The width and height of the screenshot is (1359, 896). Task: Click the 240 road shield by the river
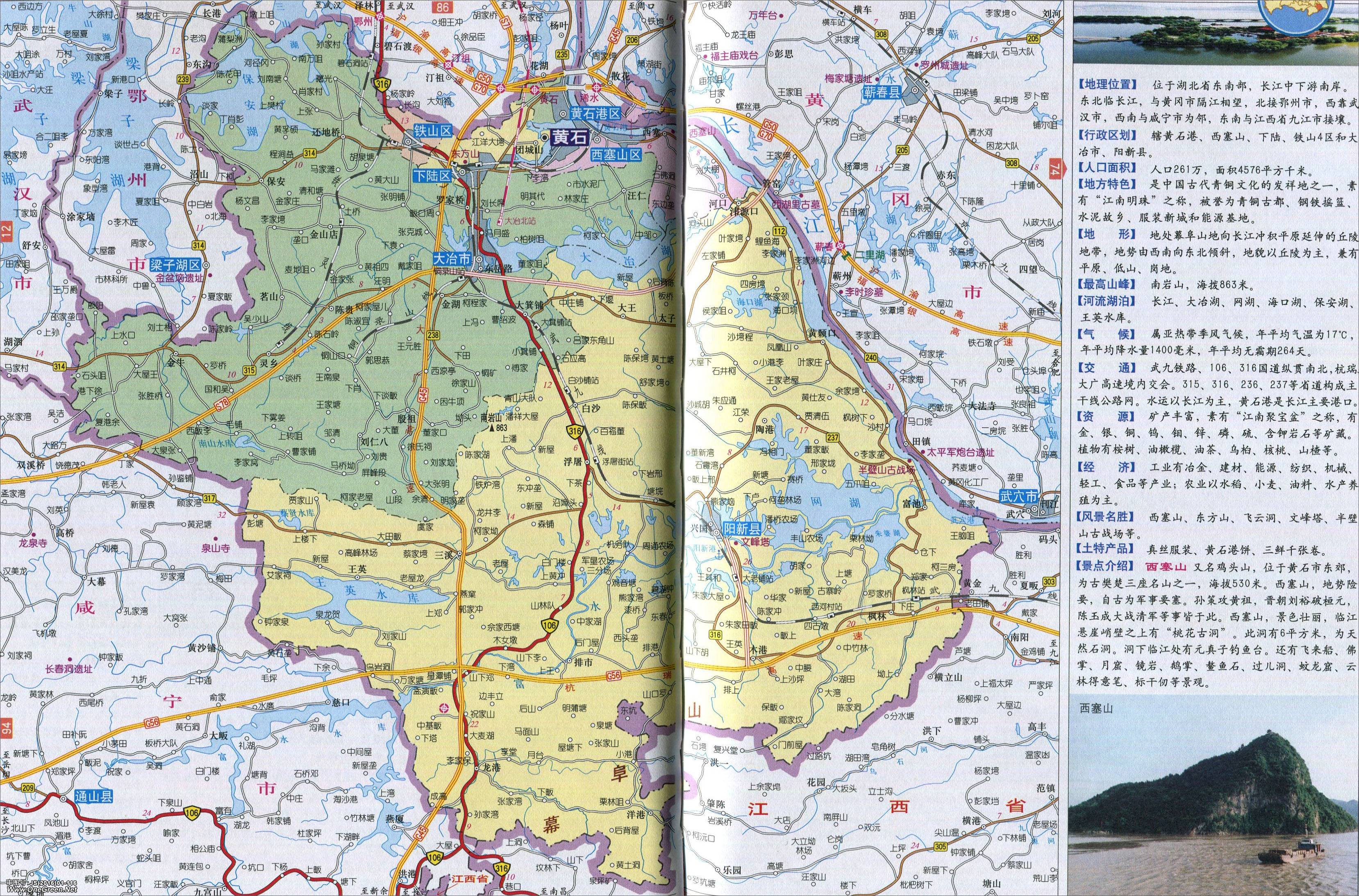point(871,358)
